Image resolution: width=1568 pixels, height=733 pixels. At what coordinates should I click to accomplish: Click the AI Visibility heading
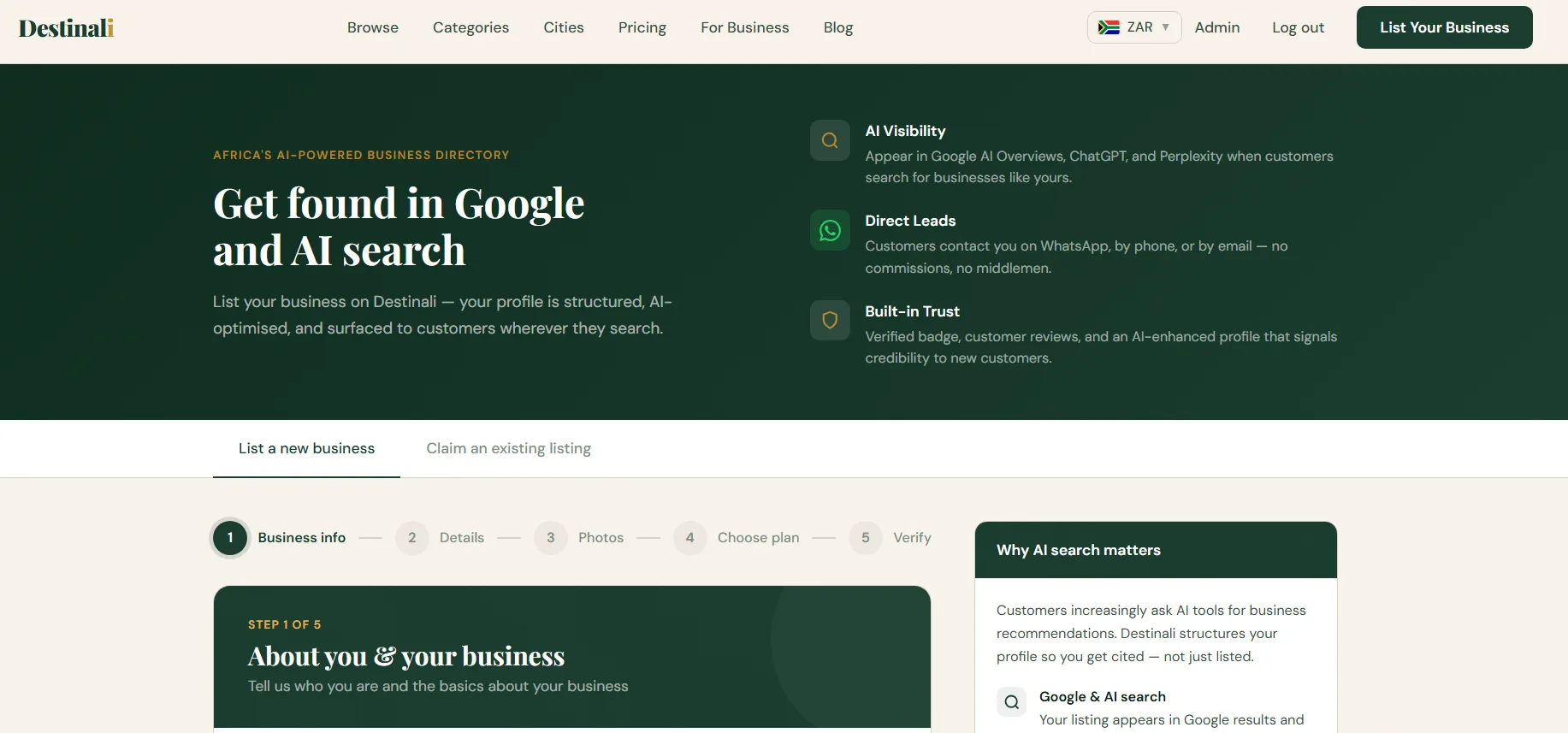click(x=905, y=131)
